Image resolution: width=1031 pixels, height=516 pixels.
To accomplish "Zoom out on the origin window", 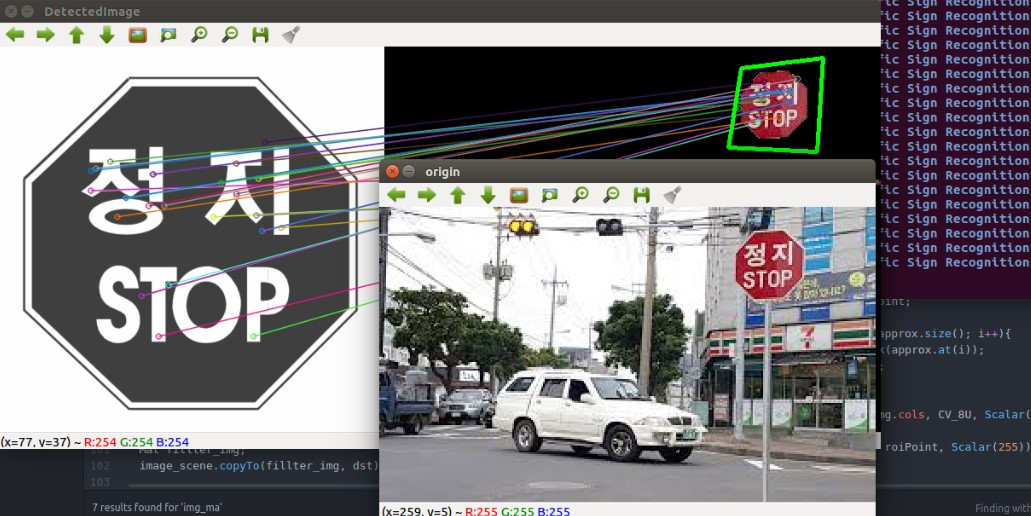I will (611, 195).
